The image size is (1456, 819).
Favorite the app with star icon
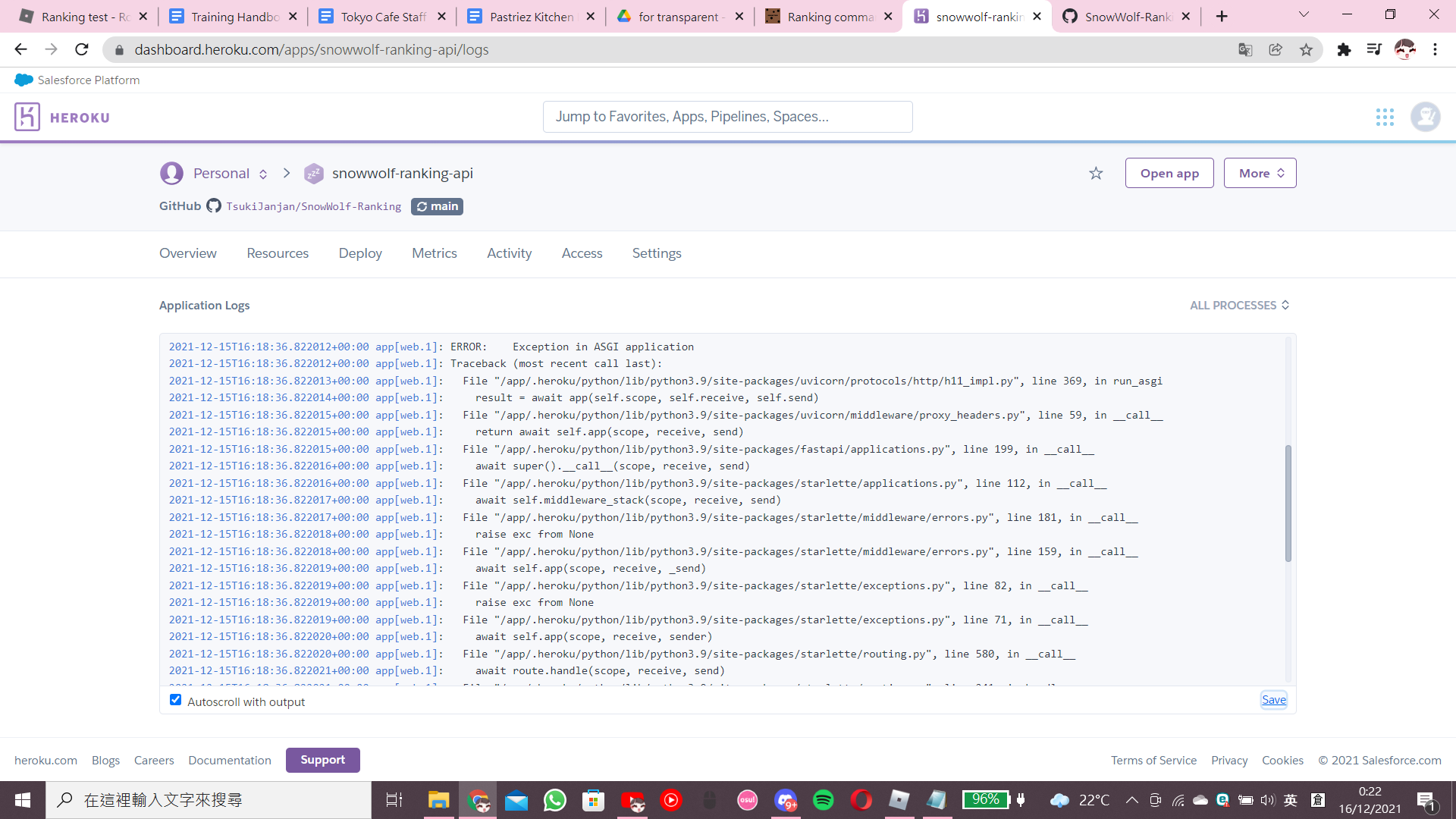[x=1096, y=173]
